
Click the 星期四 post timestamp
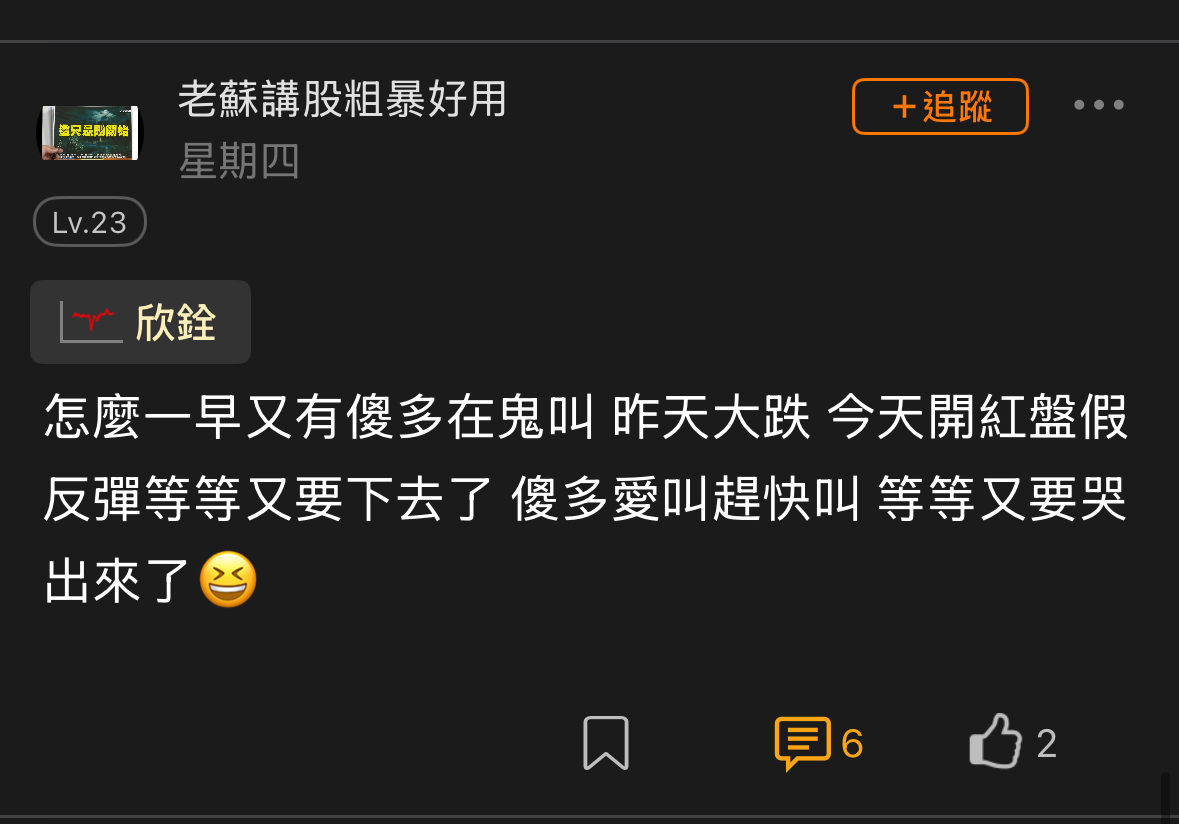point(239,161)
